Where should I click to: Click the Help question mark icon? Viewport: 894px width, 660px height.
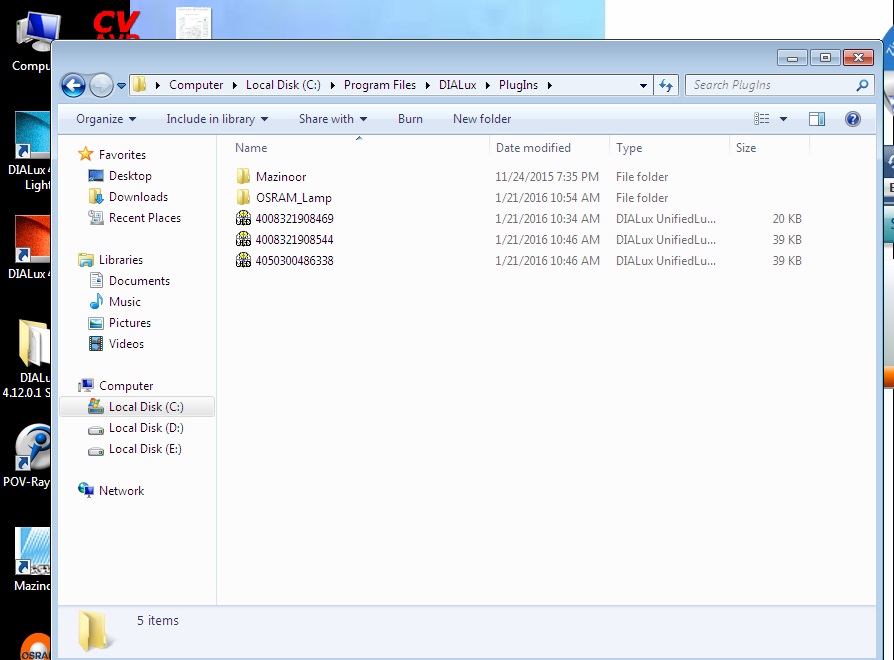coord(853,119)
